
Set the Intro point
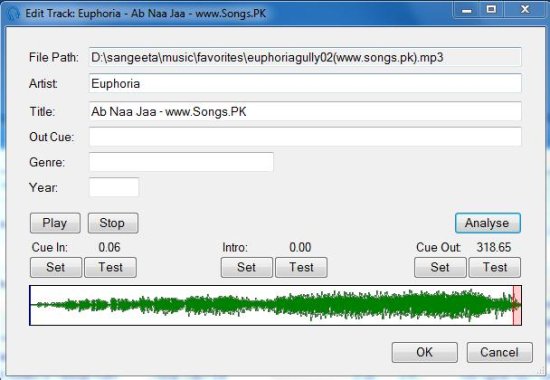point(247,267)
